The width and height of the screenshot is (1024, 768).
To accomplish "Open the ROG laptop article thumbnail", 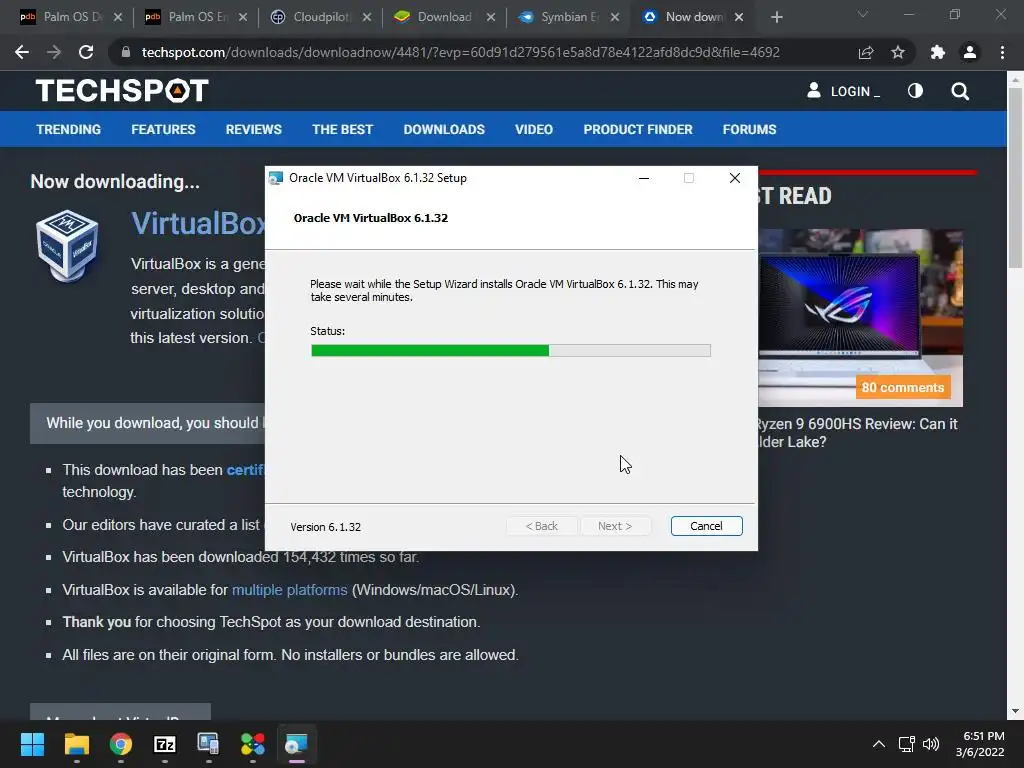I will (860, 317).
